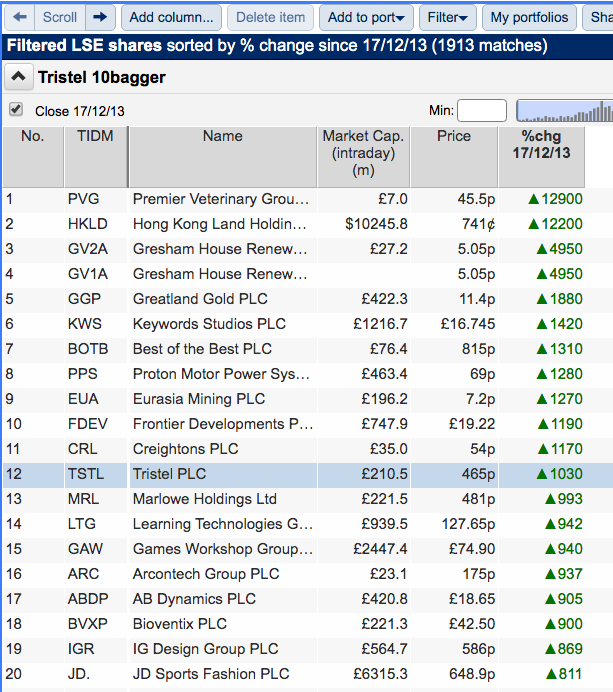Select Hong Kong Land Holdings name

[219, 224]
